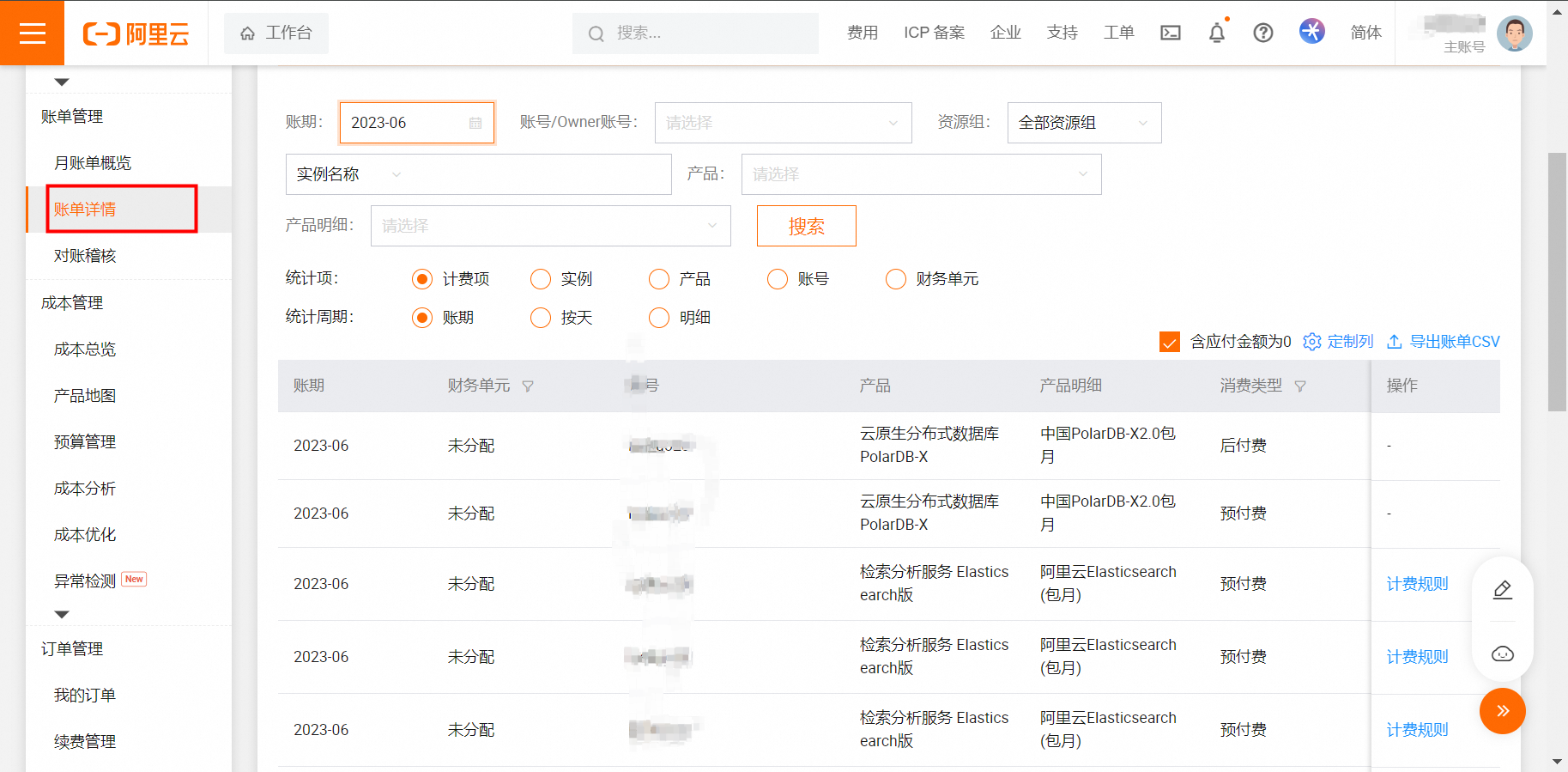The width and height of the screenshot is (1568, 772).
Task: Open the hamburger navigation menu
Action: click(x=32, y=33)
